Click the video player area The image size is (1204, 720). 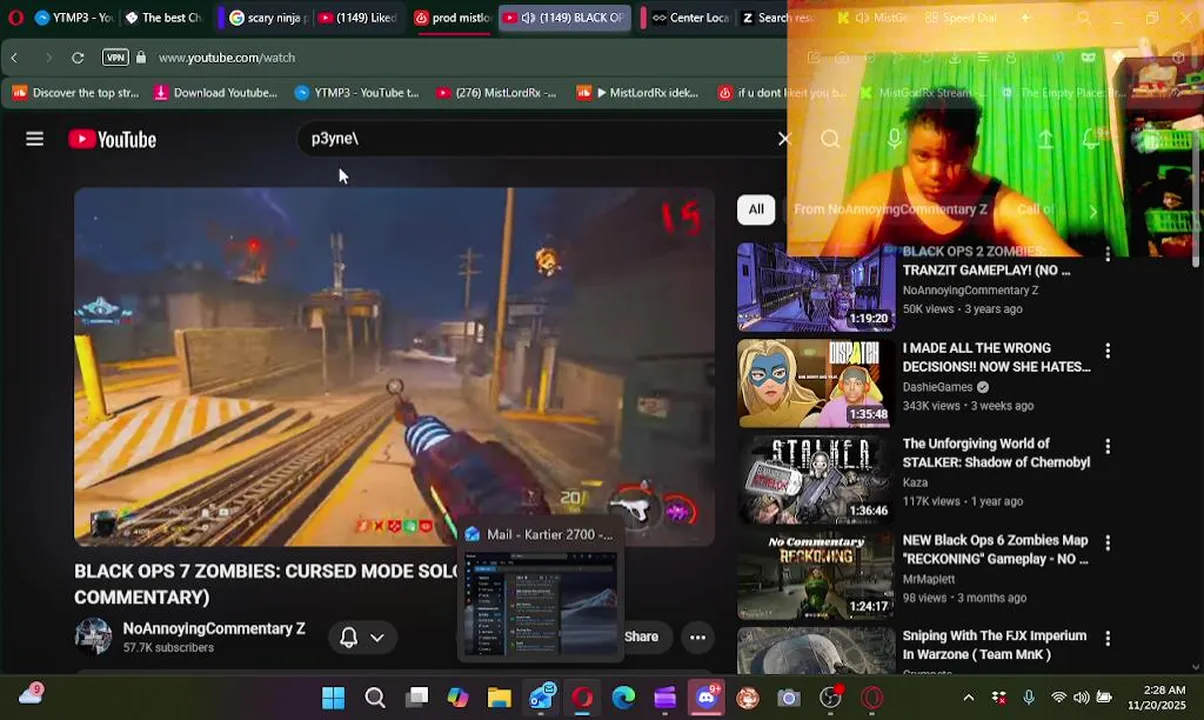coord(394,367)
